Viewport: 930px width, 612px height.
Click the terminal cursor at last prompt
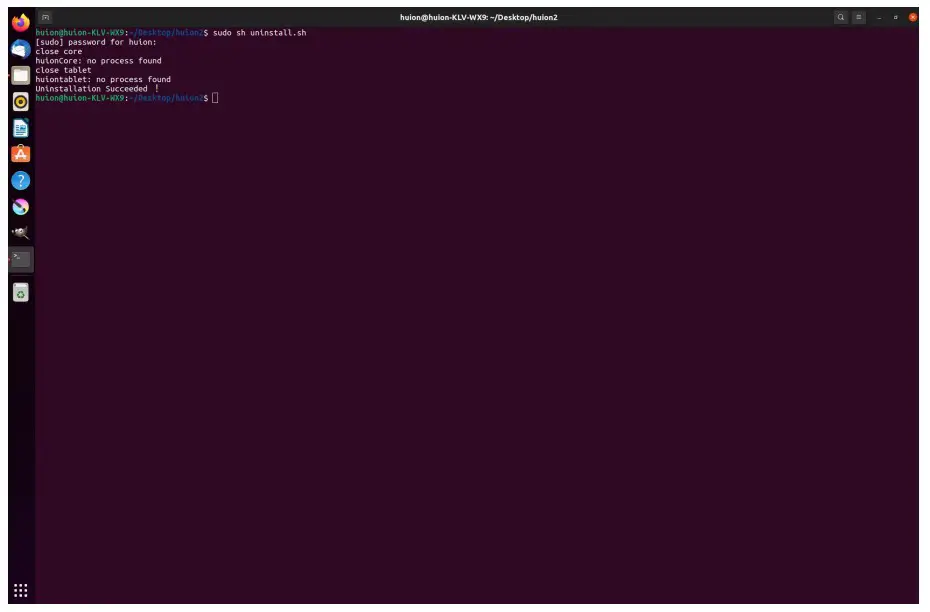pyautogui.click(x=215, y=98)
